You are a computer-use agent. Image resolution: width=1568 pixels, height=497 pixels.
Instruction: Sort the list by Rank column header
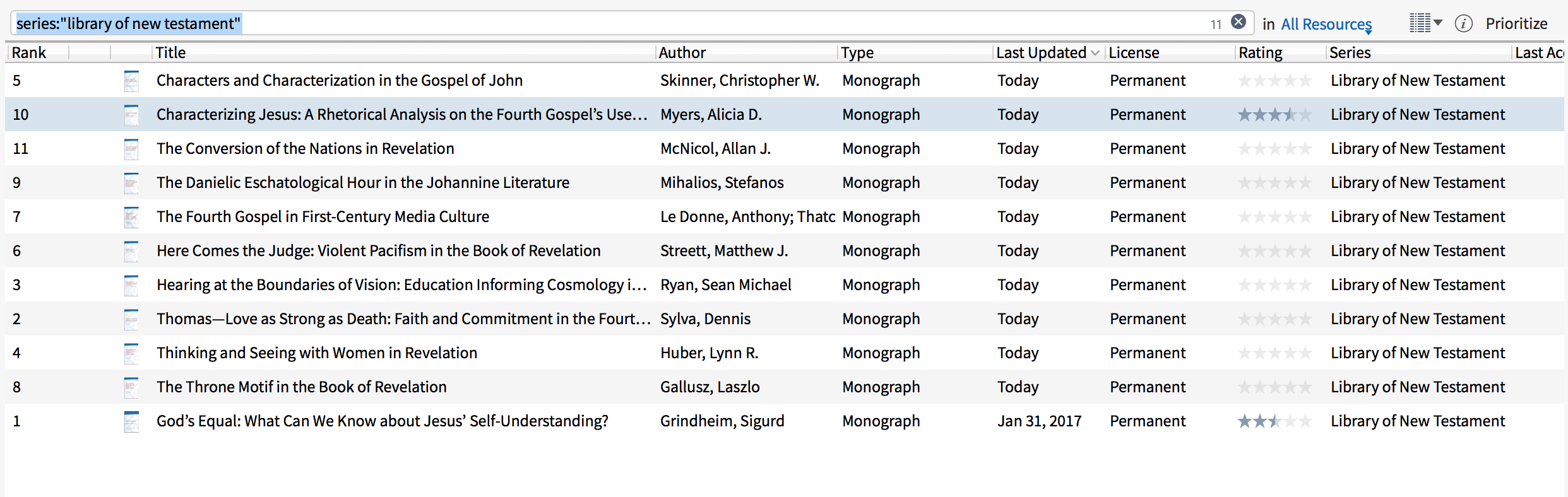click(x=29, y=52)
